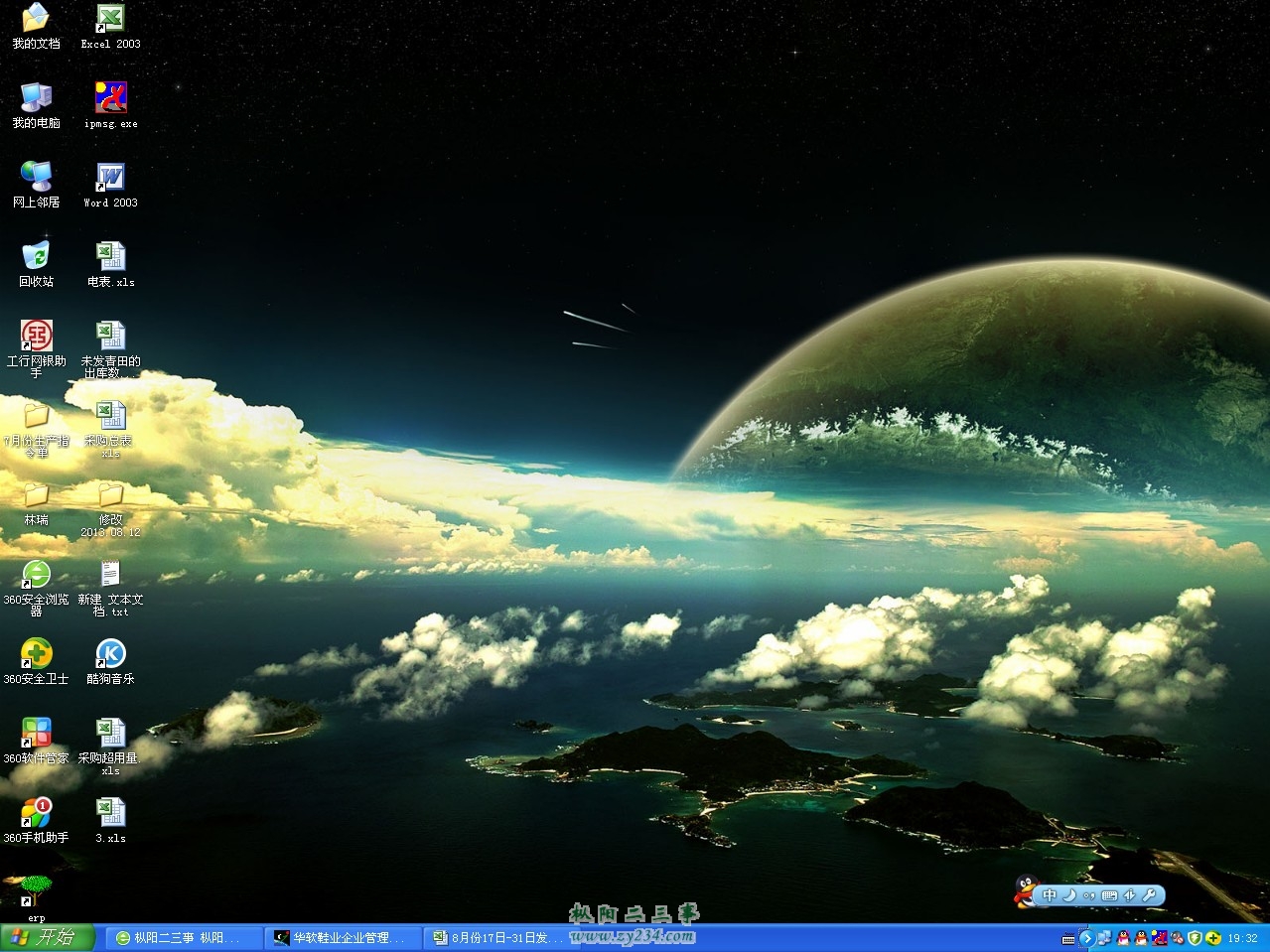1270x952 pixels.
Task: Switch to the 华软鞋业企业管理 taskbar window
Action: coord(343,938)
